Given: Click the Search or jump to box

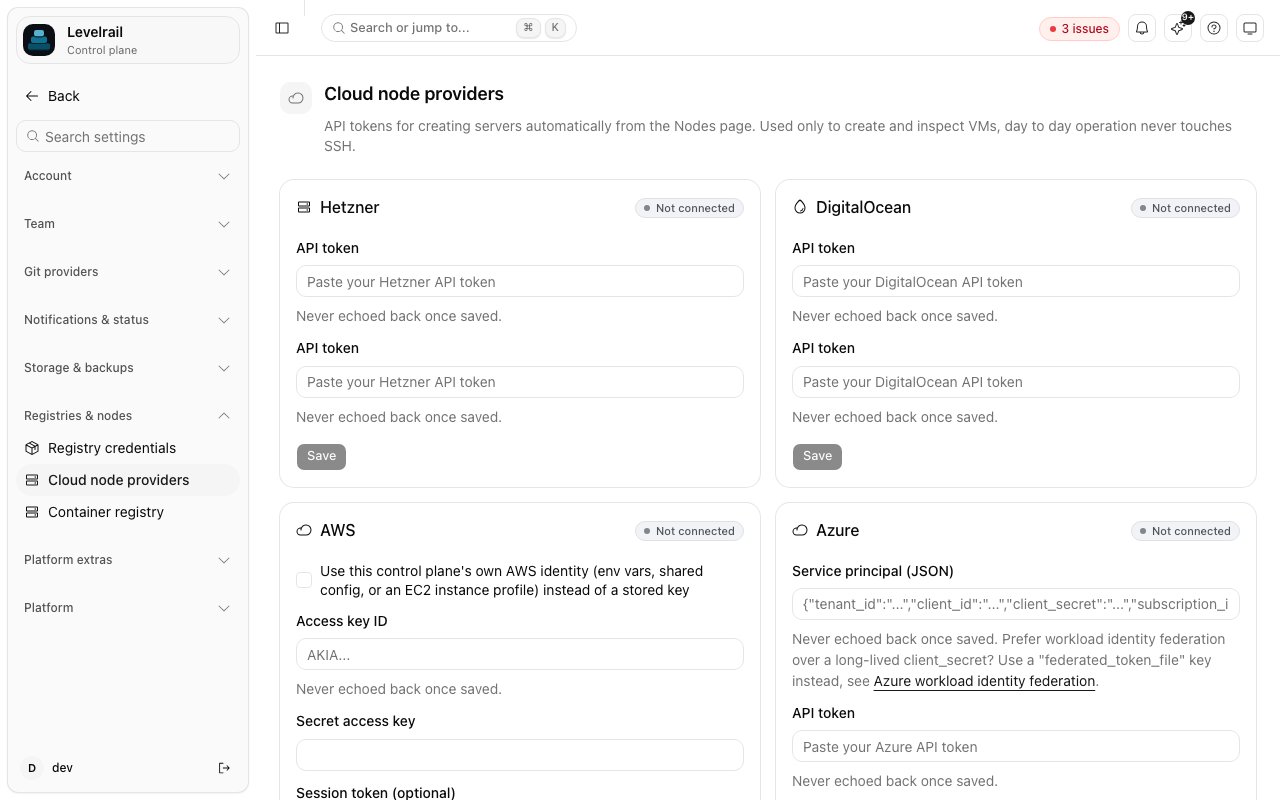Looking at the screenshot, I should tap(449, 28).
